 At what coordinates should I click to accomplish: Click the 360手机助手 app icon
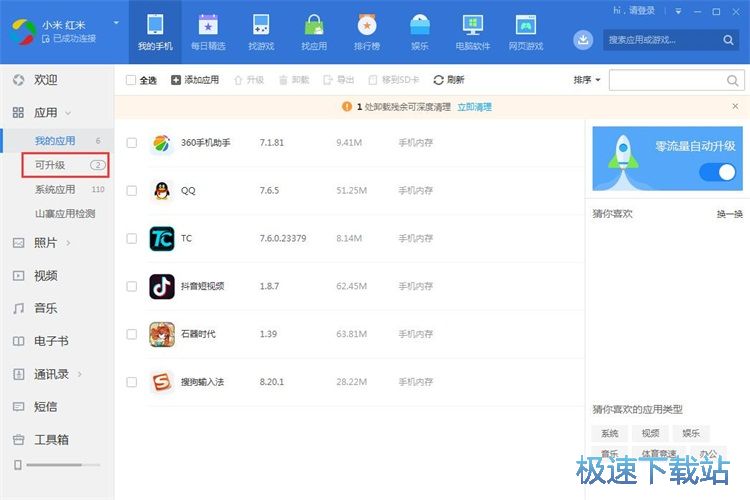coord(162,143)
